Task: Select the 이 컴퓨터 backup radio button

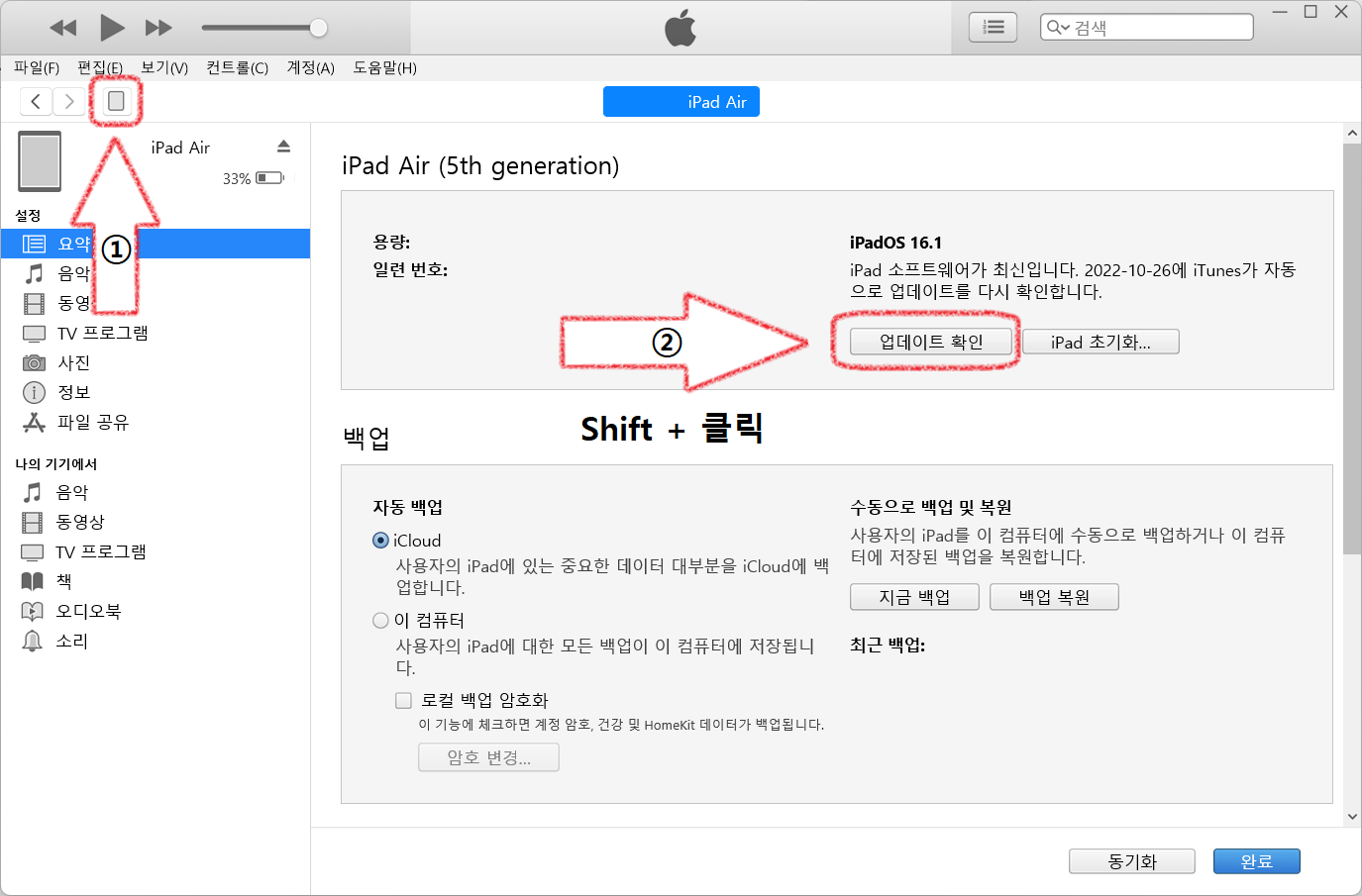Action: [x=380, y=621]
